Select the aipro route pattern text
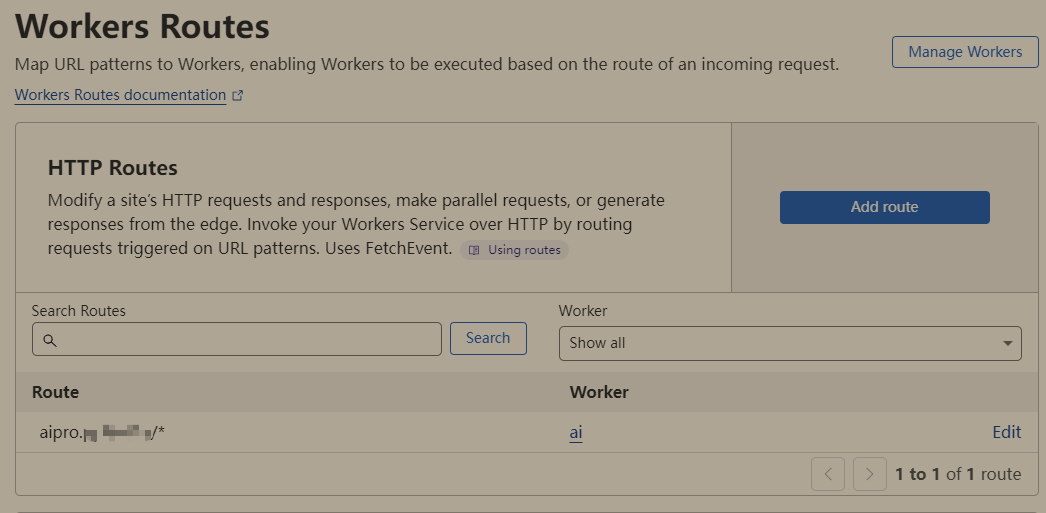 click(x=102, y=432)
